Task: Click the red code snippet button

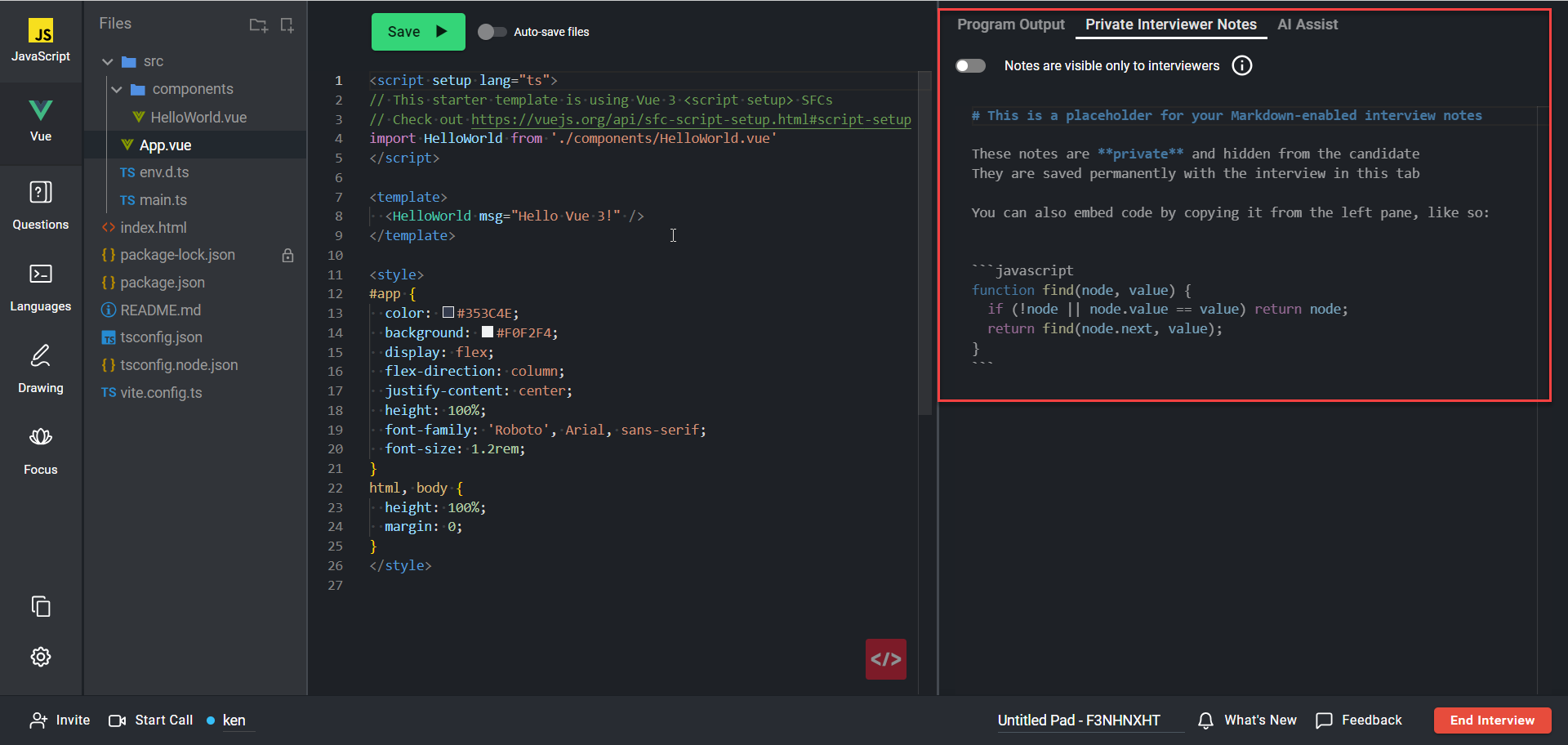Action: click(885, 659)
